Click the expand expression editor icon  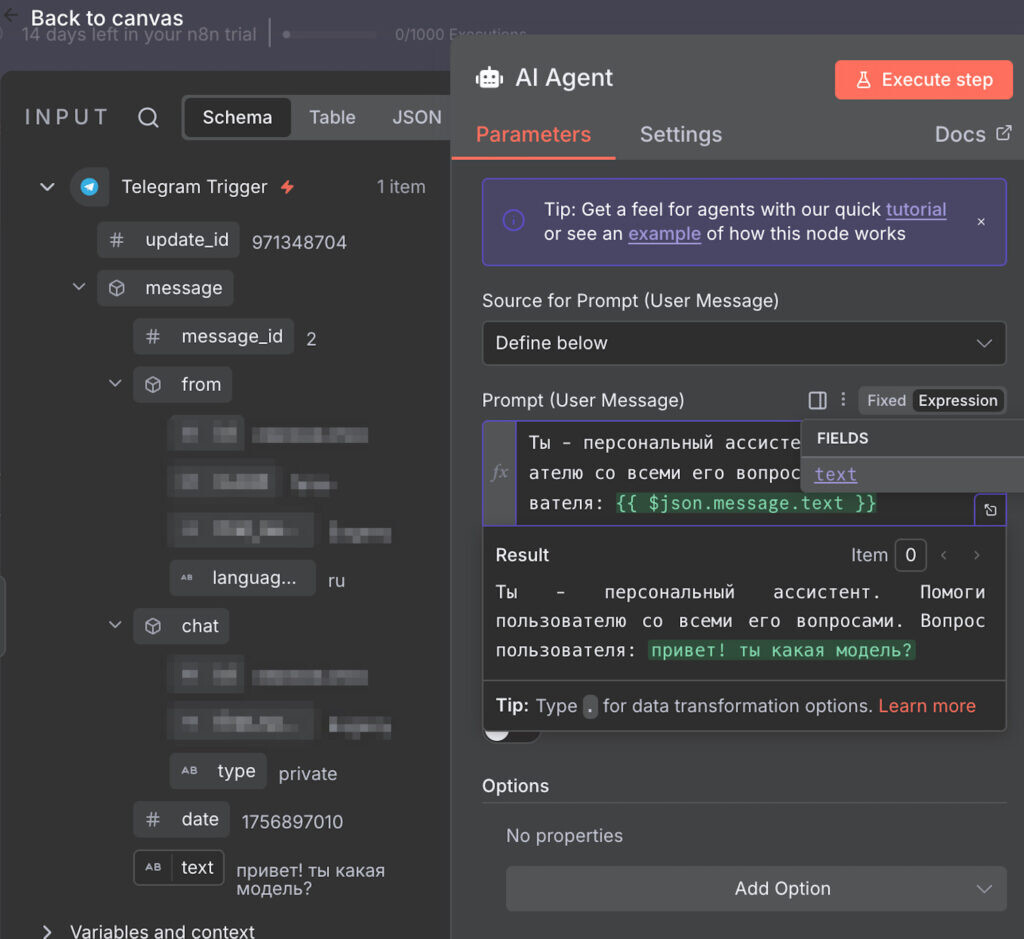(990, 510)
